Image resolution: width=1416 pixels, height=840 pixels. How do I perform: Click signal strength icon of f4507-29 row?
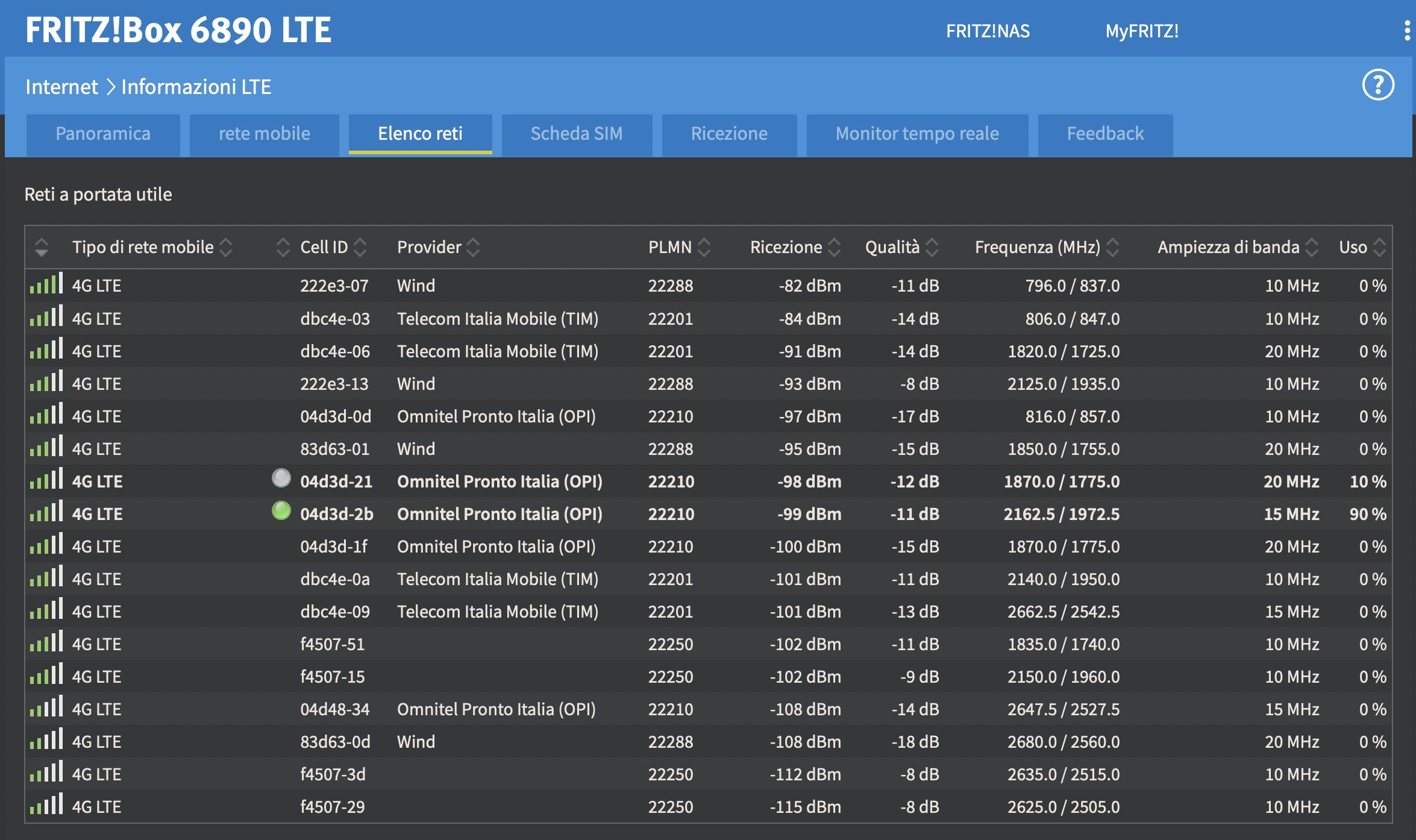coord(46,805)
